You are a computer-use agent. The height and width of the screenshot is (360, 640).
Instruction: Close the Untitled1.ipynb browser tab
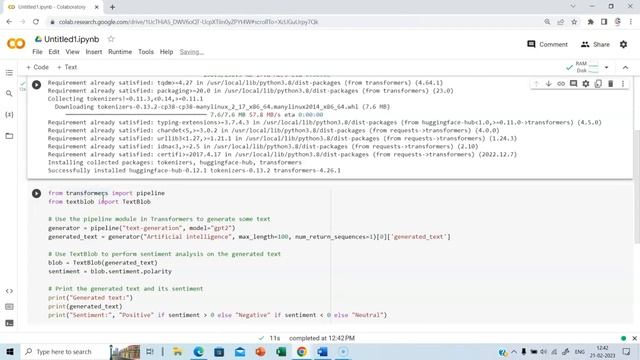97,7
